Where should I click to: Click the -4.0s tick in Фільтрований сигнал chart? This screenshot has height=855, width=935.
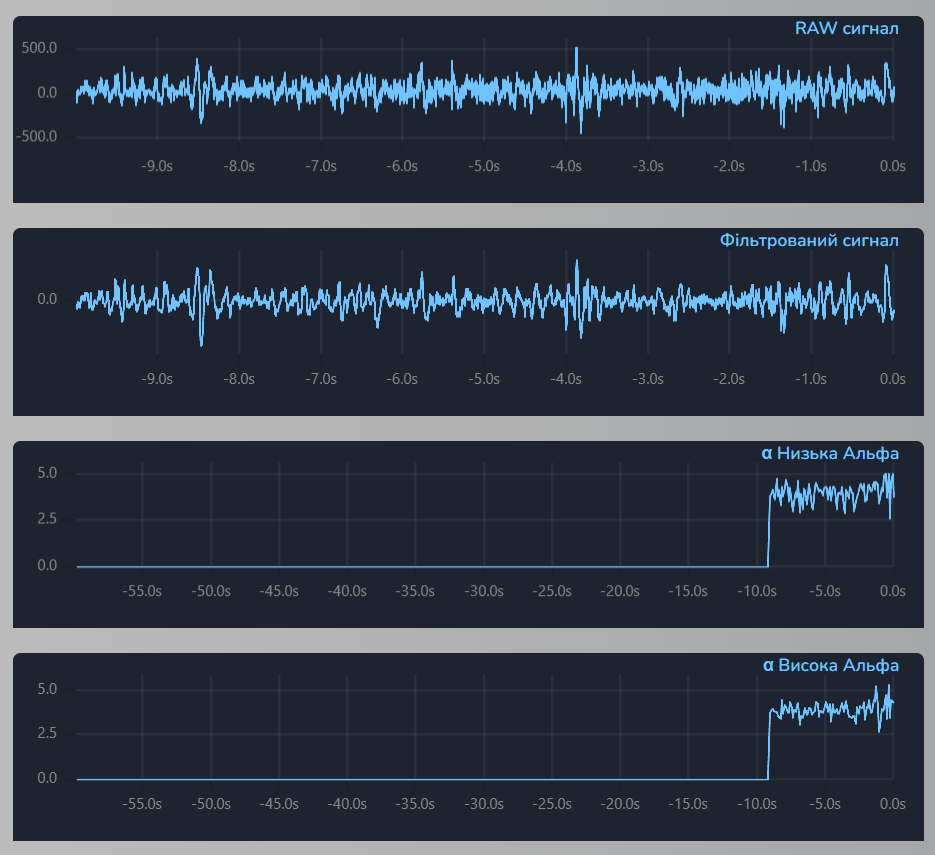(x=566, y=380)
